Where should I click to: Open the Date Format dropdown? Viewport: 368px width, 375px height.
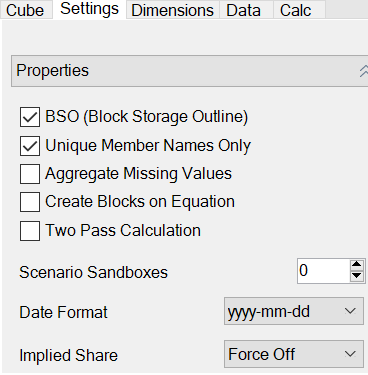click(x=294, y=311)
